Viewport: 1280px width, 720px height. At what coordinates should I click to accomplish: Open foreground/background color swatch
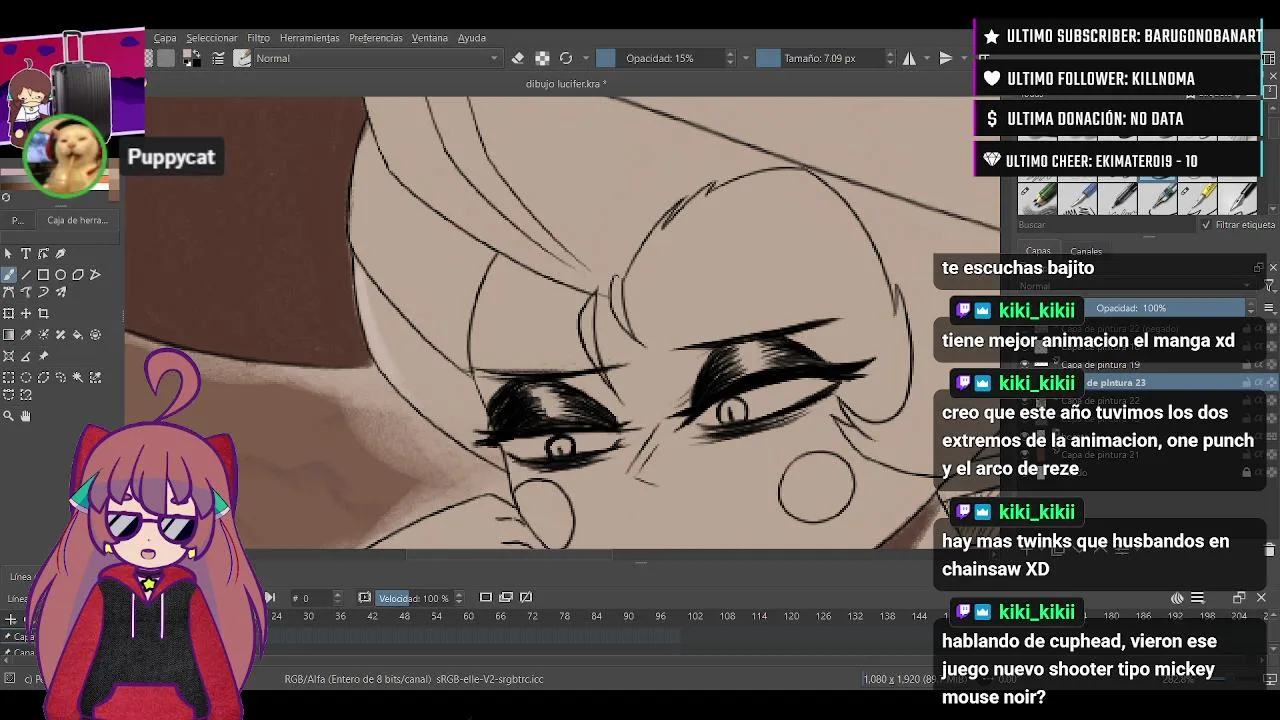point(190,58)
